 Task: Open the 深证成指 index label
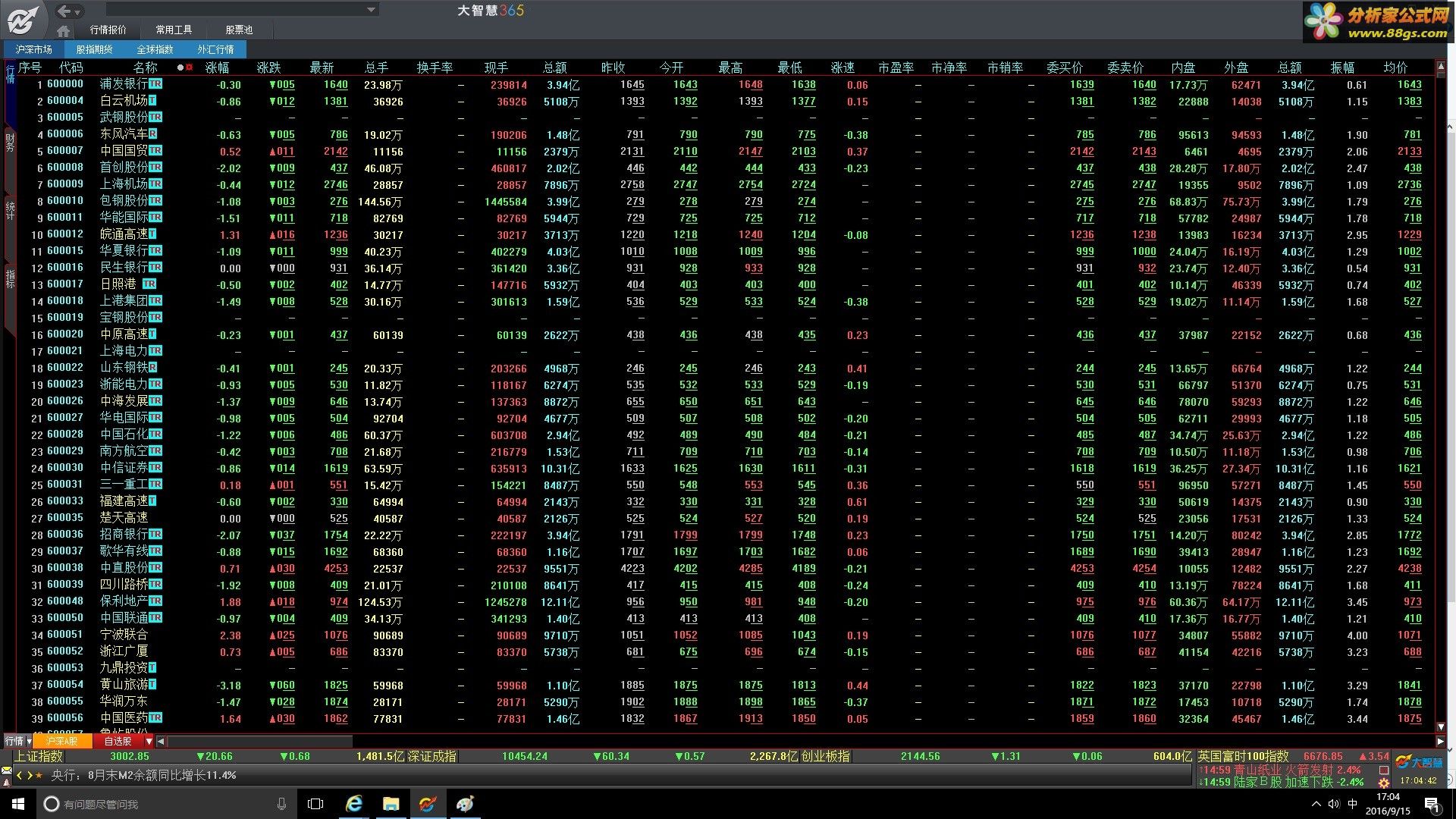coord(432,756)
